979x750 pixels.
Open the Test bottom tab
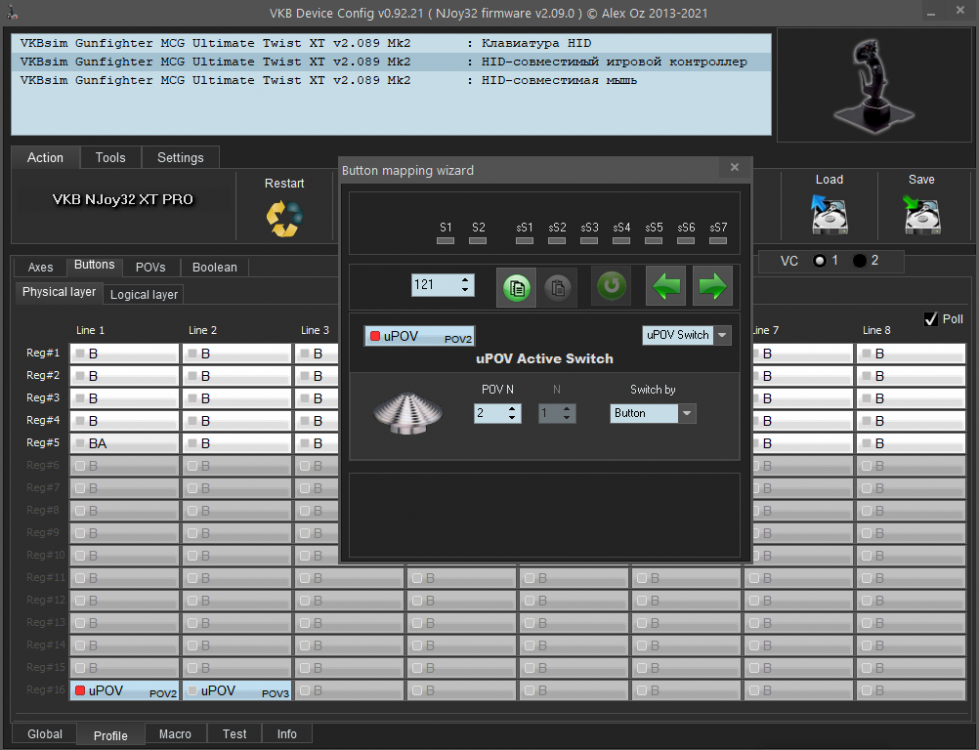235,734
